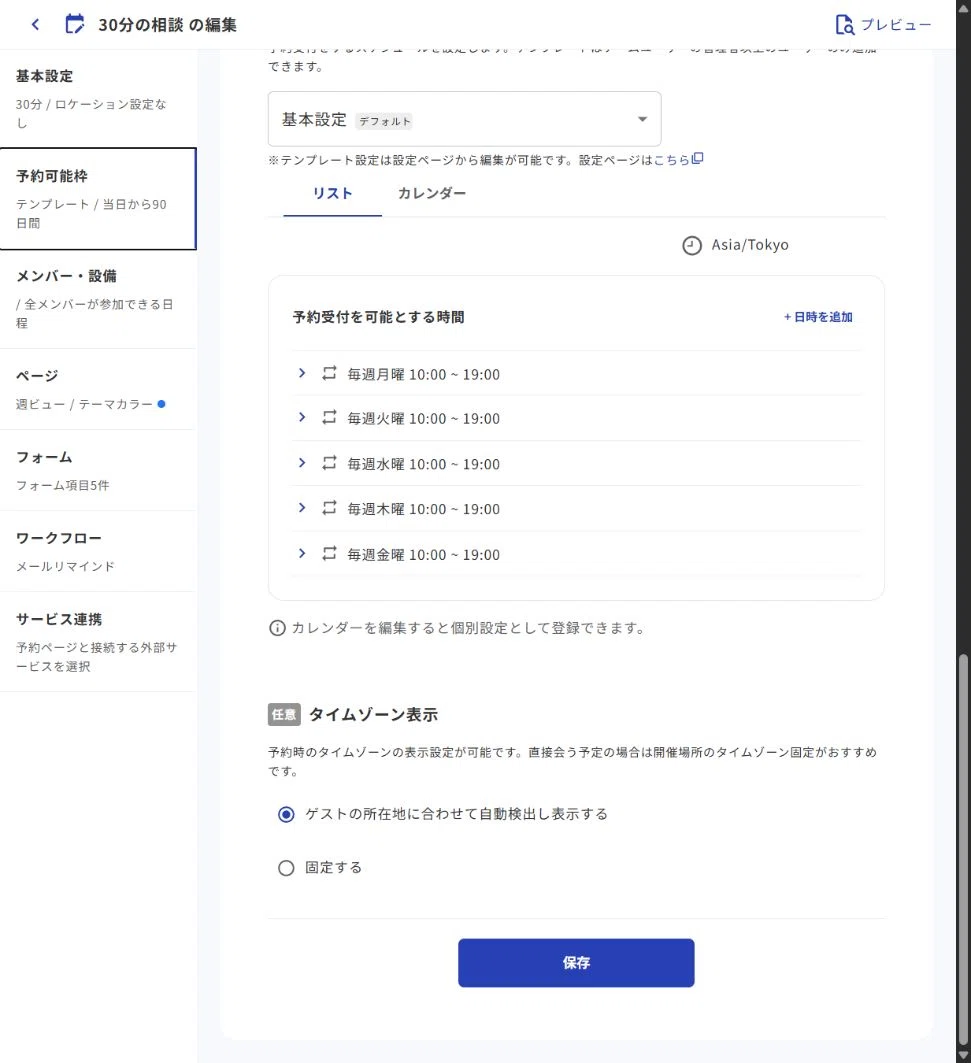Screen dimensions: 971x1063
Task: Click repeat icon on 毎週金曜 row
Action: coord(330,554)
